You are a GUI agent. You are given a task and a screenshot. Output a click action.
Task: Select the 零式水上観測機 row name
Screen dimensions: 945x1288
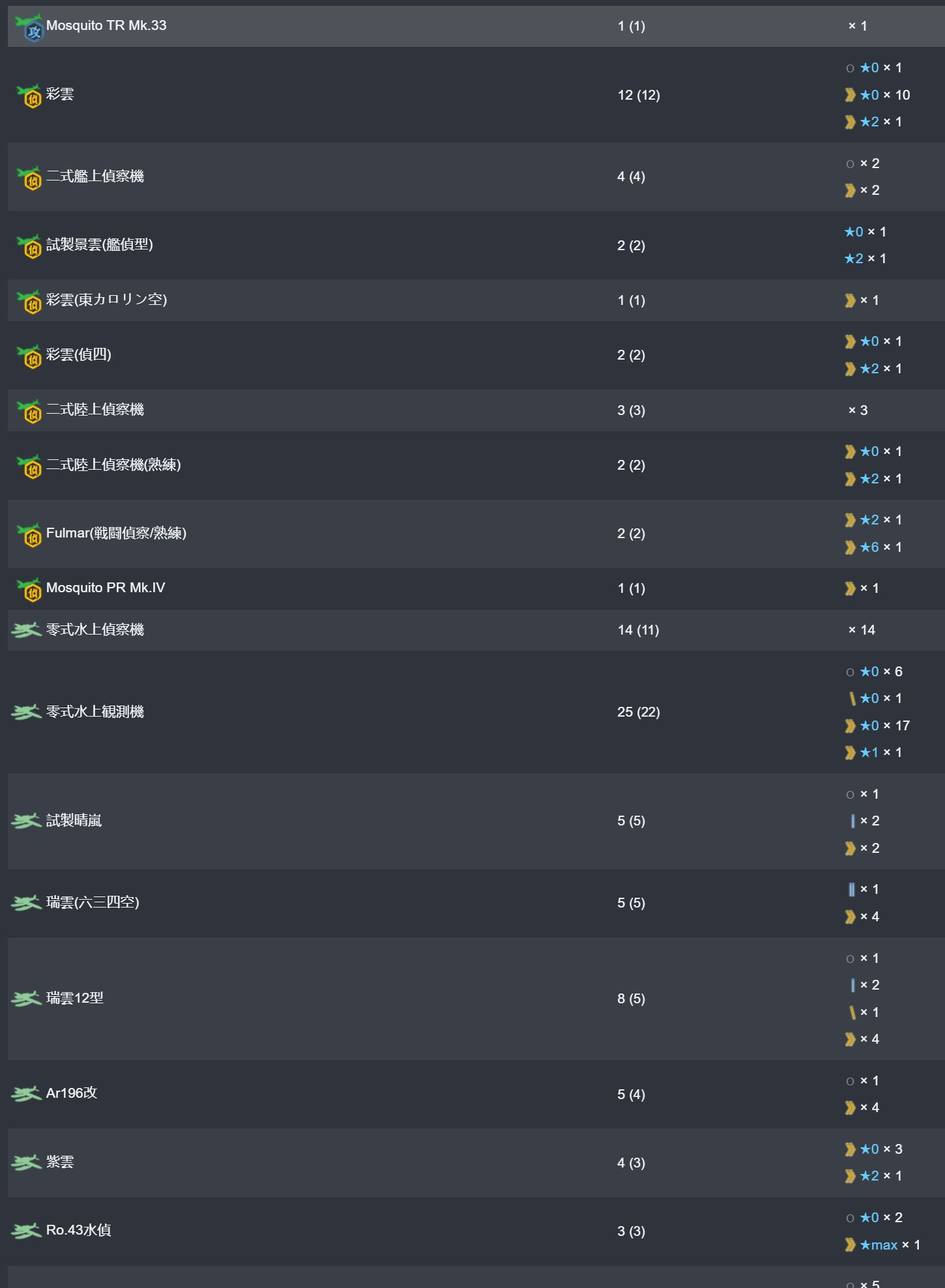tap(95, 712)
